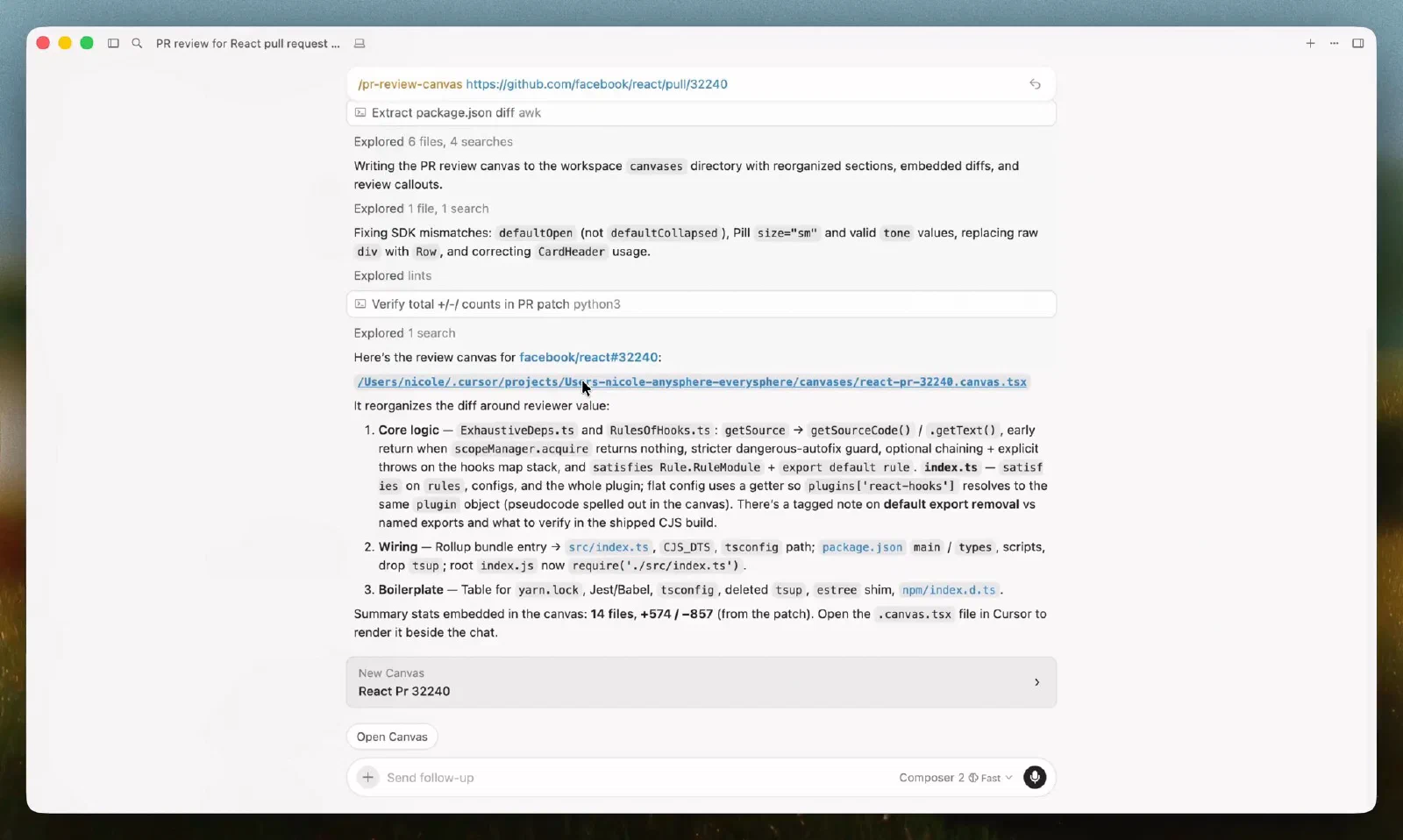Open the npm/index.d.ts file link

[949, 590]
